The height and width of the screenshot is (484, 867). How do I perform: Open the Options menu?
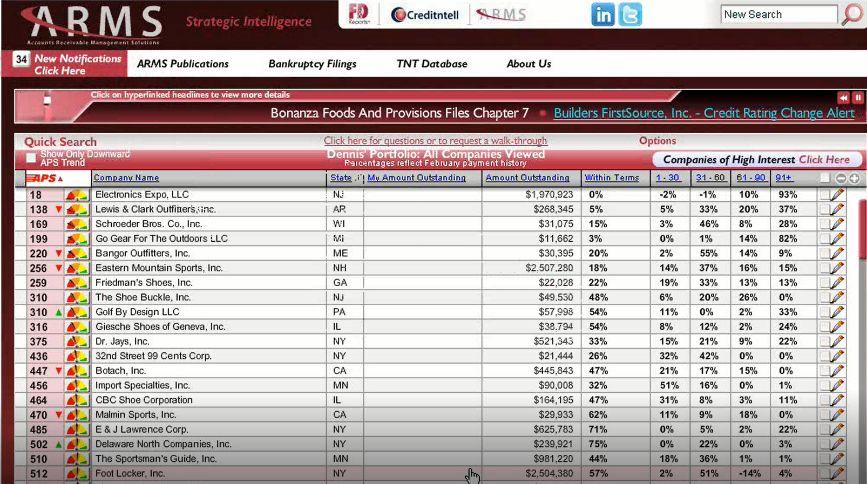(657, 140)
